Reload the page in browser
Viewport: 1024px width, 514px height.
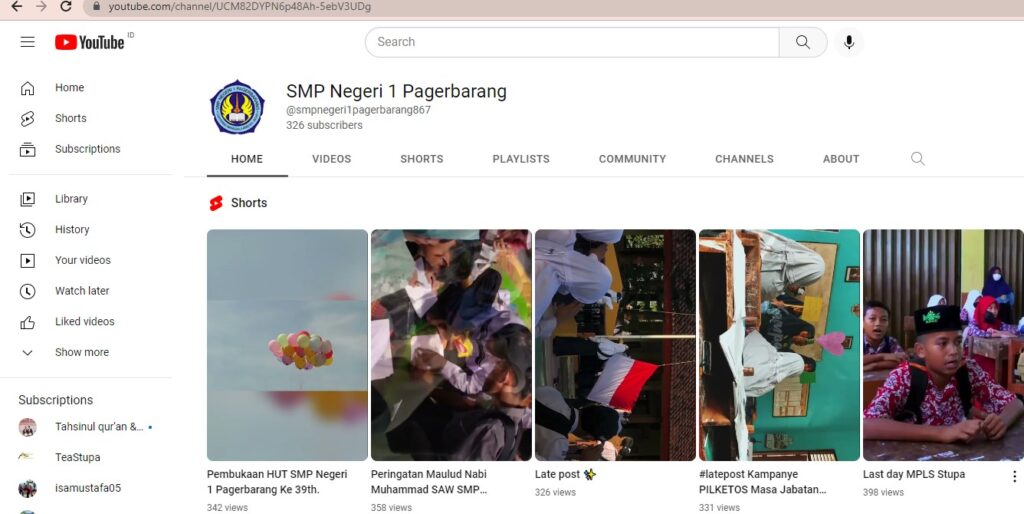pyautogui.click(x=66, y=7)
